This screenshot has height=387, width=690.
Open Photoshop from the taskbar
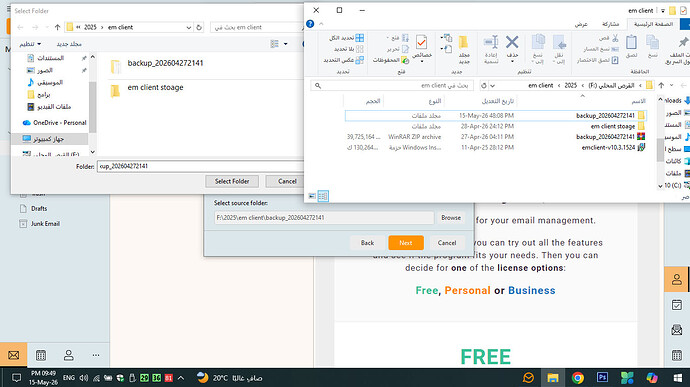click(x=602, y=377)
